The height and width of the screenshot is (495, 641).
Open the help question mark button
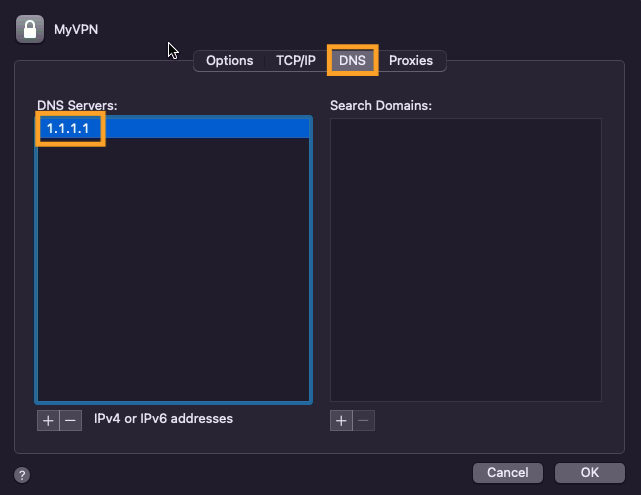(x=22, y=475)
